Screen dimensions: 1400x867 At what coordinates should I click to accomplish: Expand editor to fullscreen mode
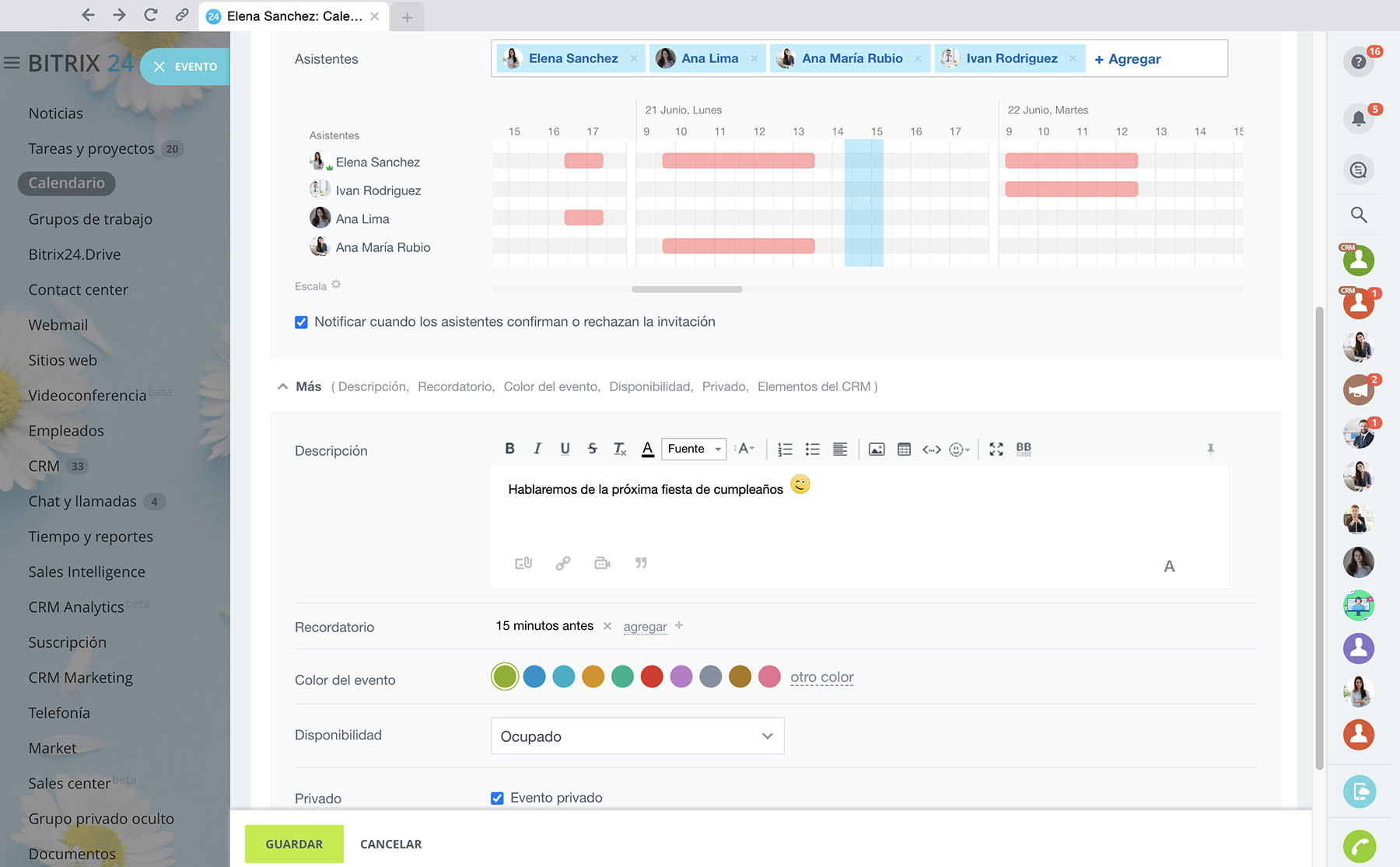[x=996, y=449]
